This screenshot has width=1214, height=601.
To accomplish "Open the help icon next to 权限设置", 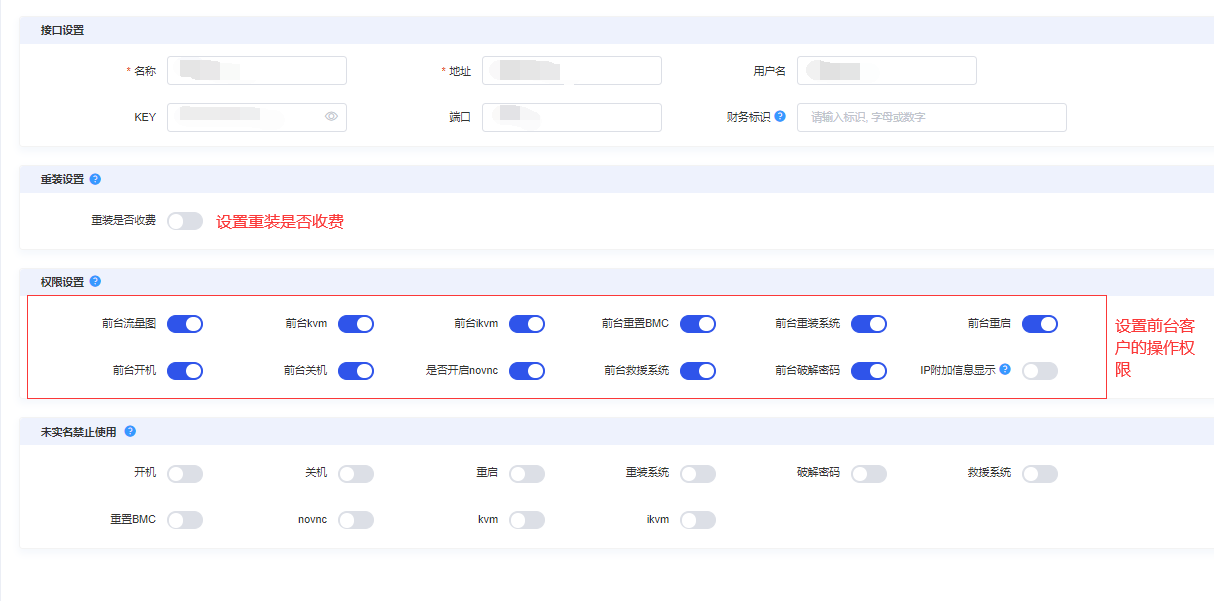I will pos(95,282).
